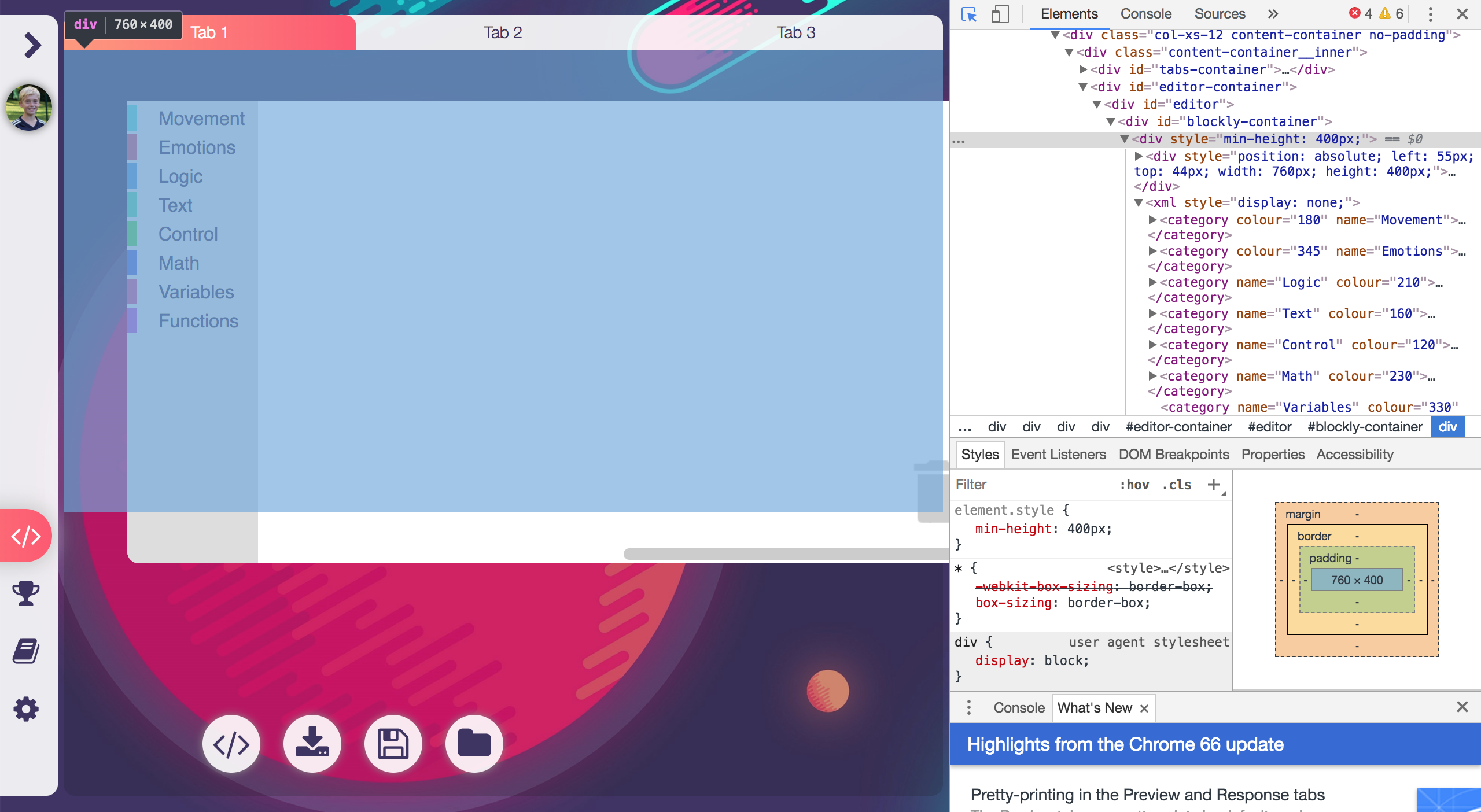This screenshot has height=812, width=1481.
Task: Toggle the .cls class editor in Styles
Action: click(1174, 485)
